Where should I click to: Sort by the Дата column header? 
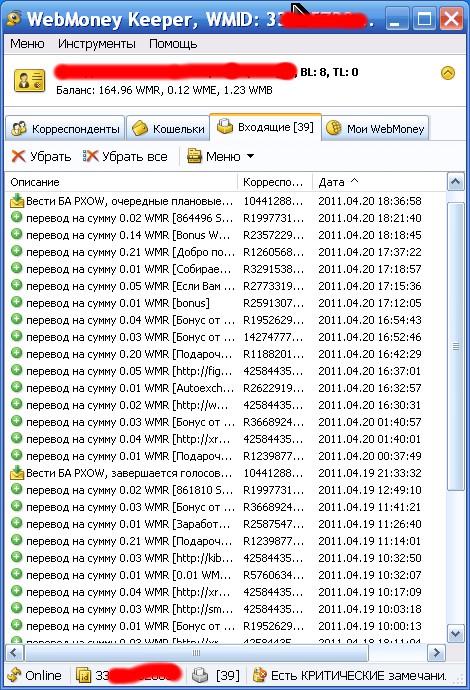point(379,182)
